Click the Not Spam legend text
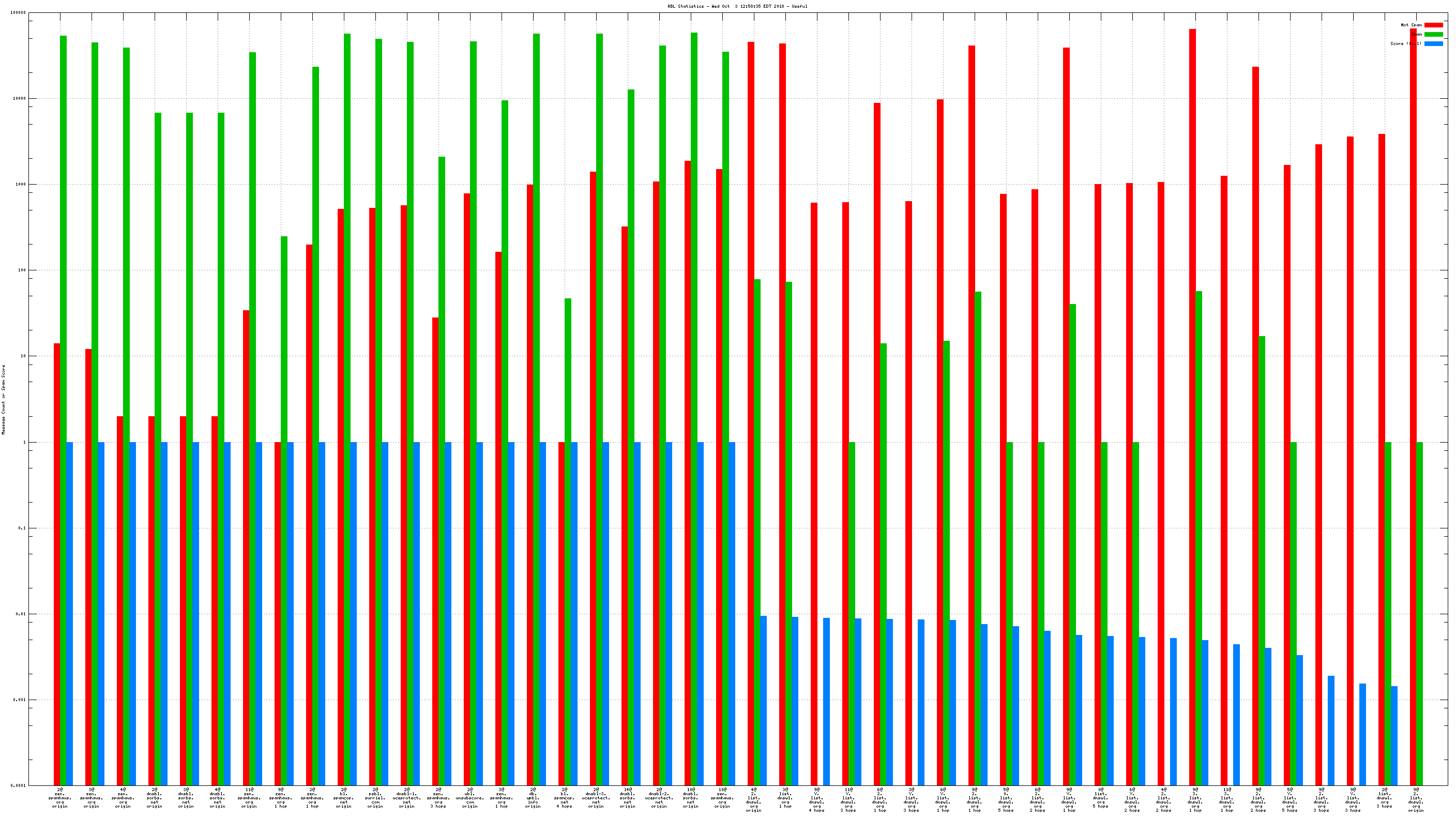1456x819 pixels. pyautogui.click(x=1411, y=25)
